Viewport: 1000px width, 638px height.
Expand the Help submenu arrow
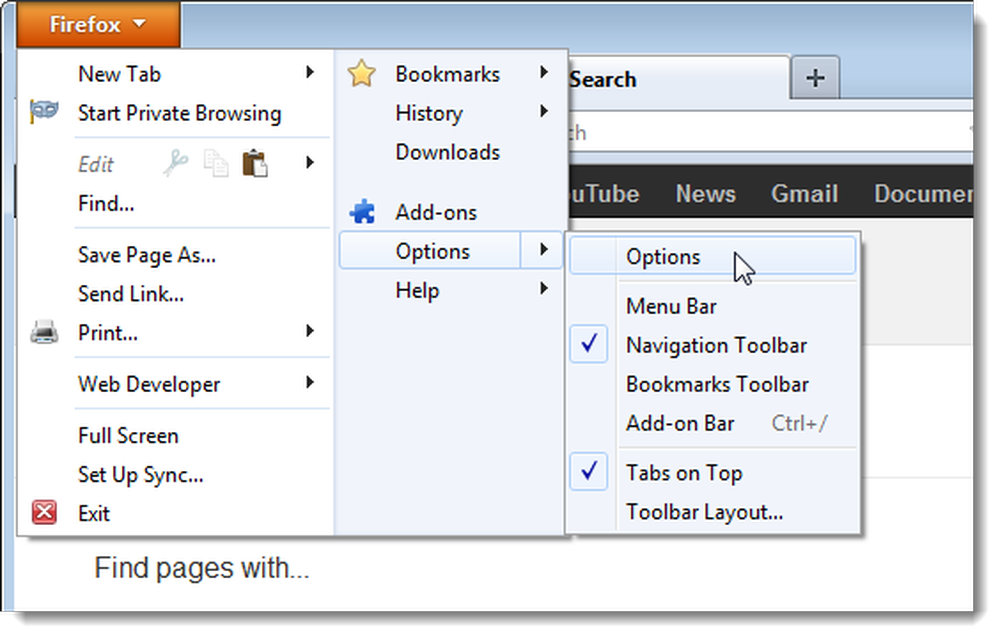point(543,289)
